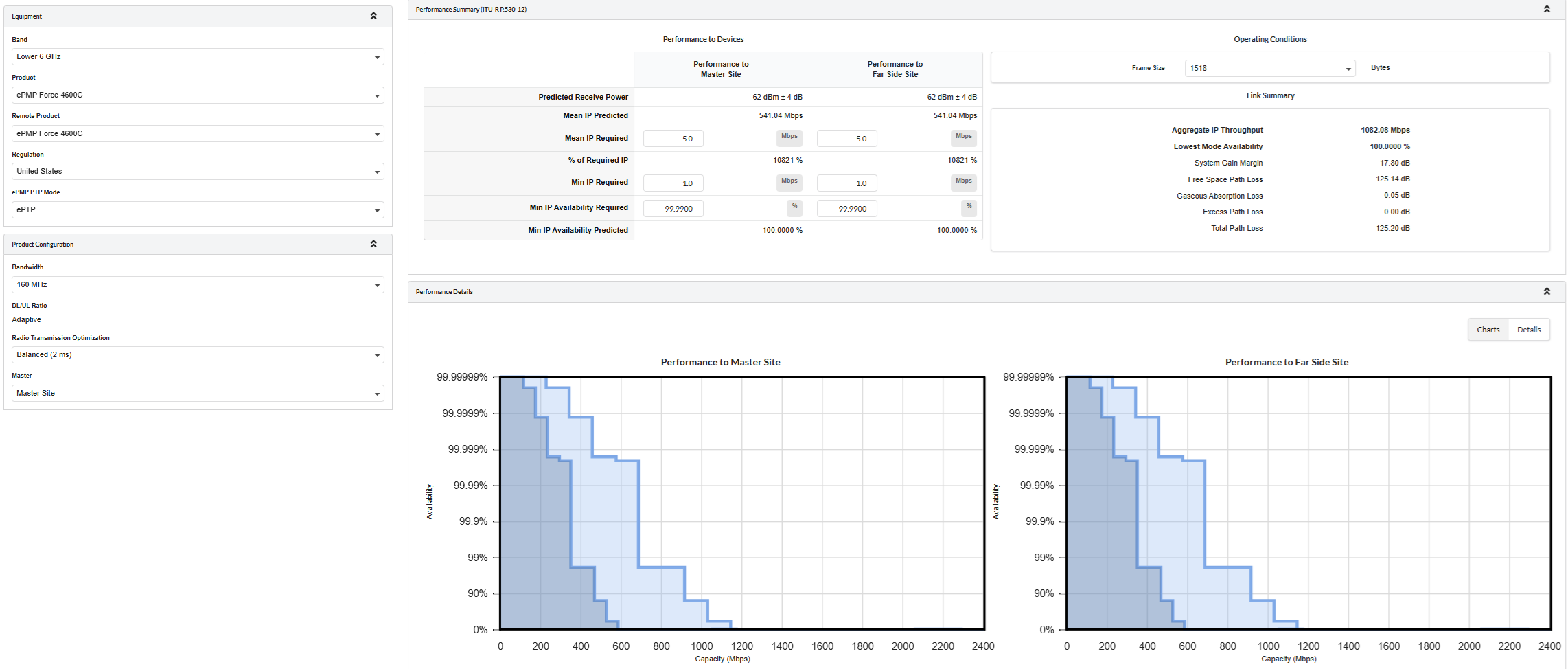Collapse the Product Configuration panel
This screenshot has height=669, width=1568.
(373, 244)
